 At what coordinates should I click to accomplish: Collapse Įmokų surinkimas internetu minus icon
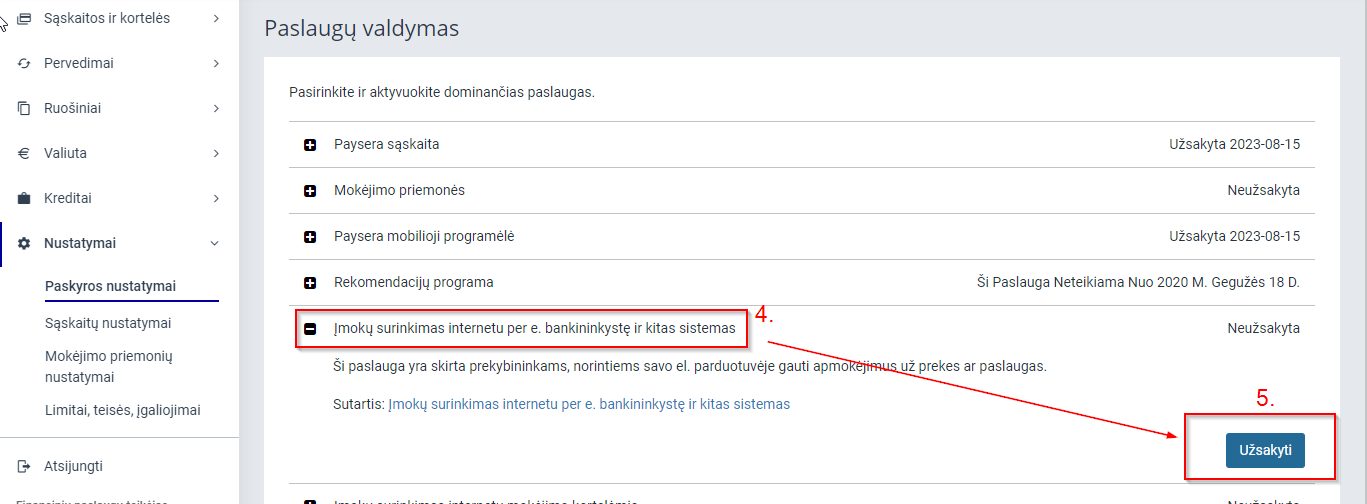[310, 328]
